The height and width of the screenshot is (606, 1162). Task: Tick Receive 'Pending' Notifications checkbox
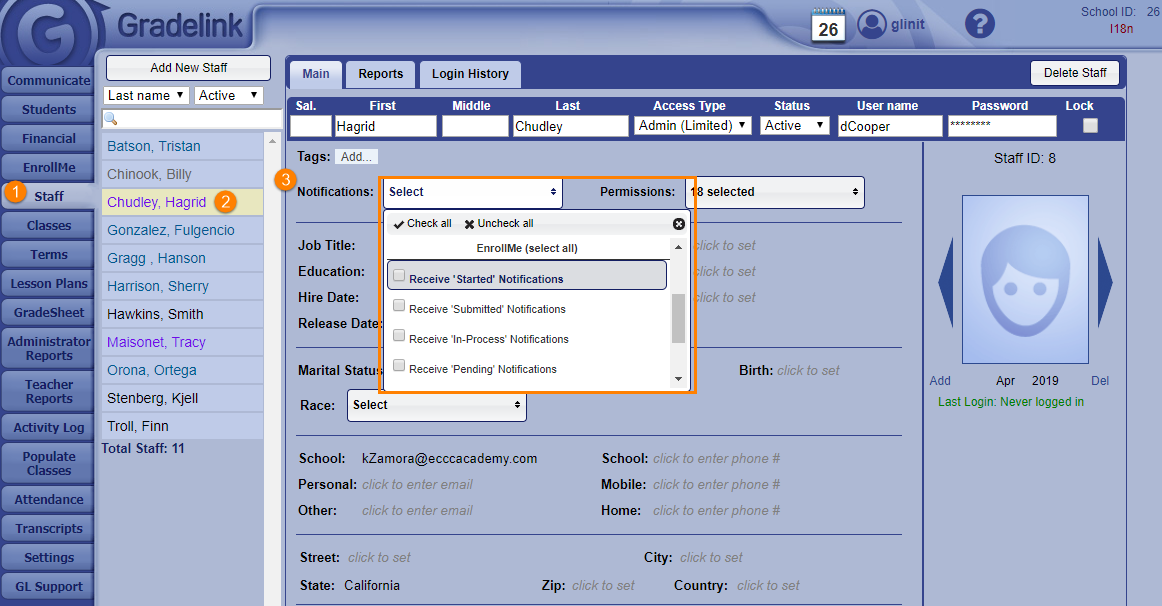[399, 366]
